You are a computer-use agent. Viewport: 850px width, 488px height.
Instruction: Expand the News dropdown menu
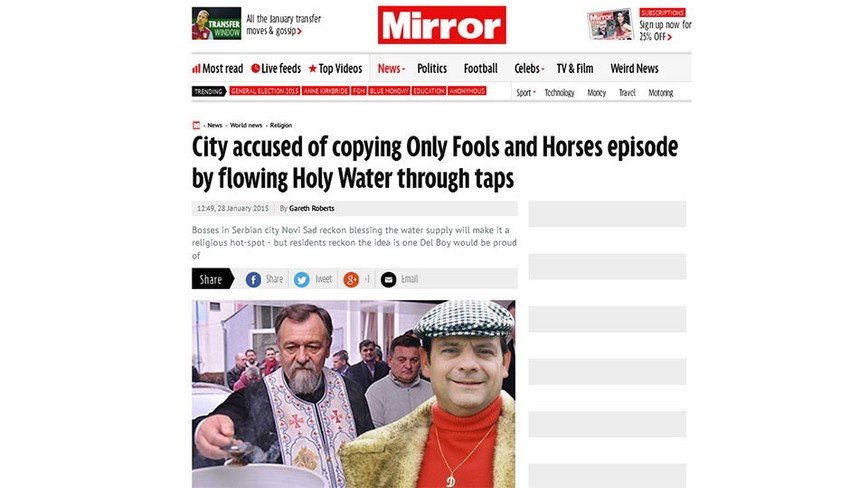tap(391, 69)
